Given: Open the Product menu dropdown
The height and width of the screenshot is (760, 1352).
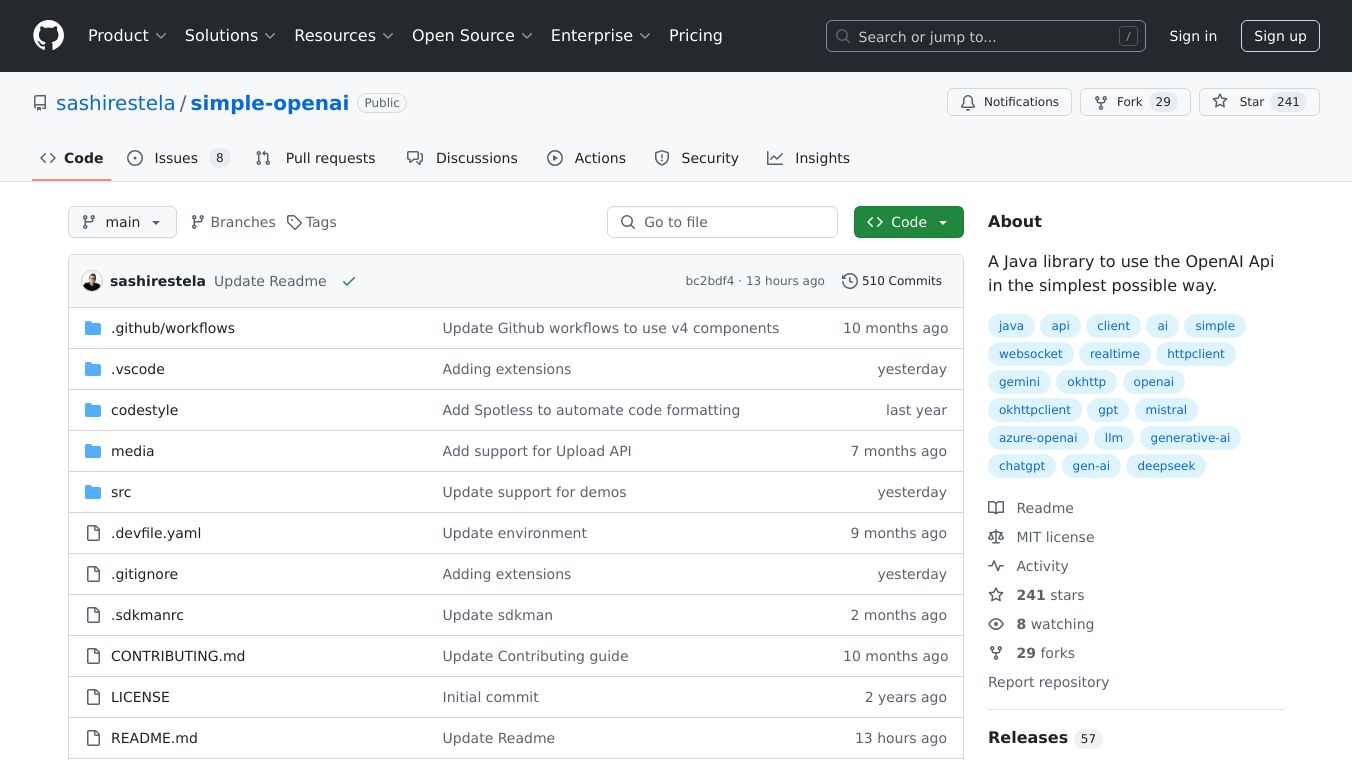Looking at the screenshot, I should click(127, 36).
